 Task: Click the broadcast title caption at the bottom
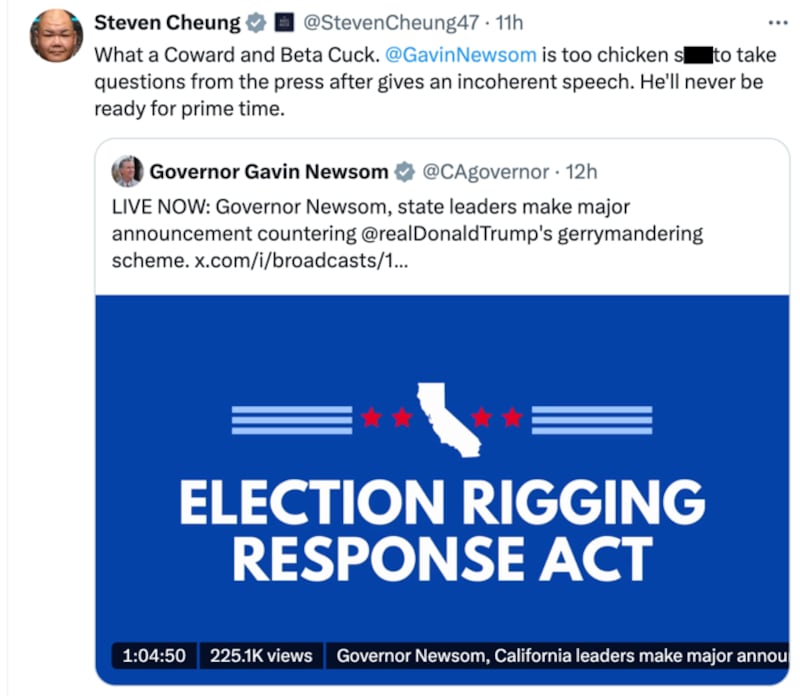tap(560, 656)
